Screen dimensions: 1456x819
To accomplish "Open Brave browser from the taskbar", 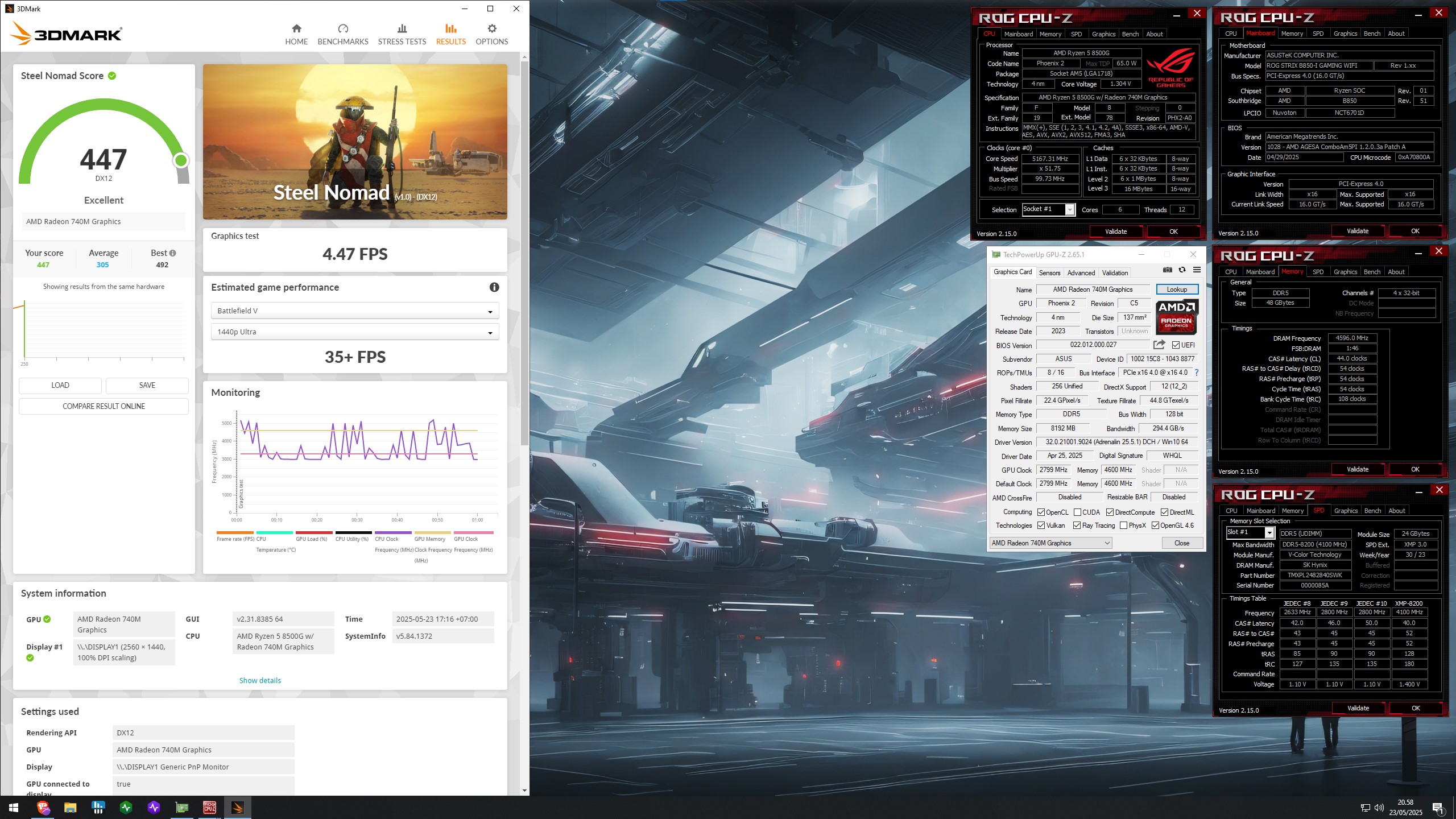I will click(x=43, y=808).
